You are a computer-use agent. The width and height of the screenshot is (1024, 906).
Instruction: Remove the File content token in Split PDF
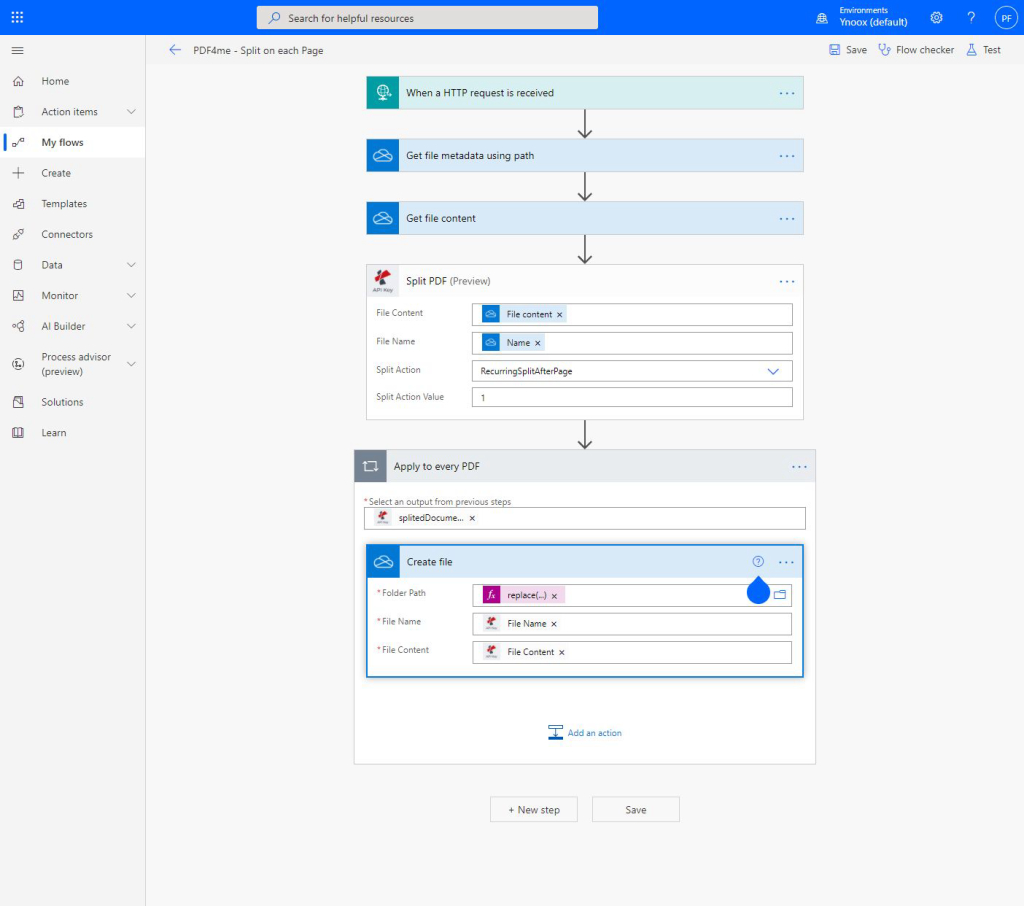coord(560,315)
